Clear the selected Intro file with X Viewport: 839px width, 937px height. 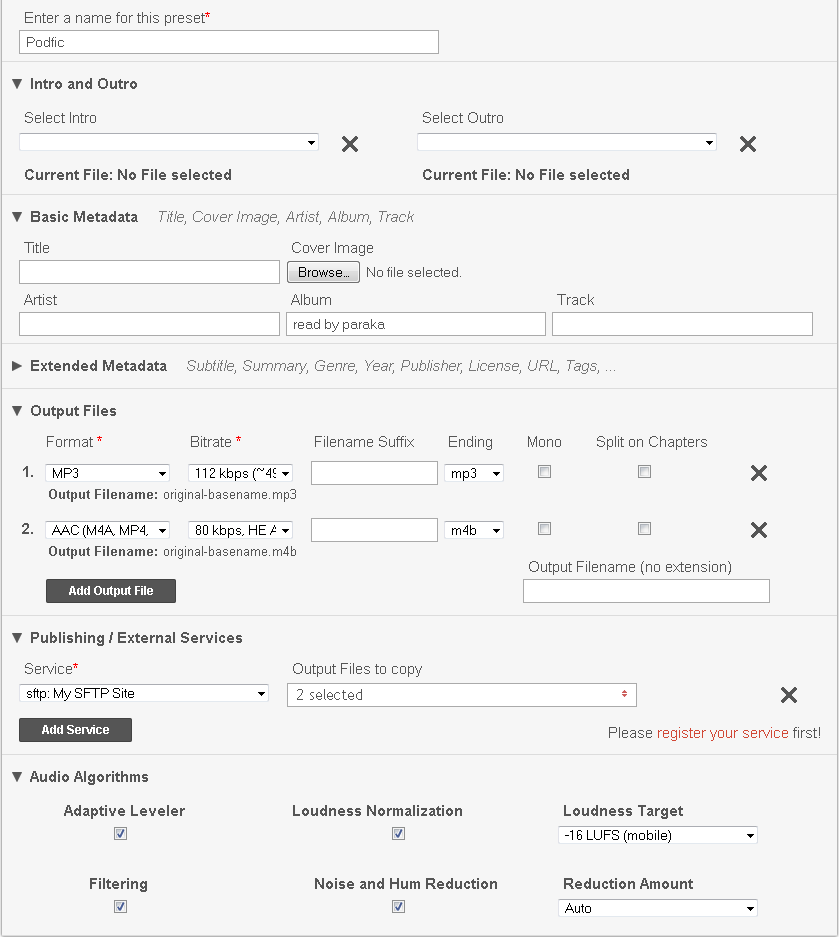pos(350,144)
